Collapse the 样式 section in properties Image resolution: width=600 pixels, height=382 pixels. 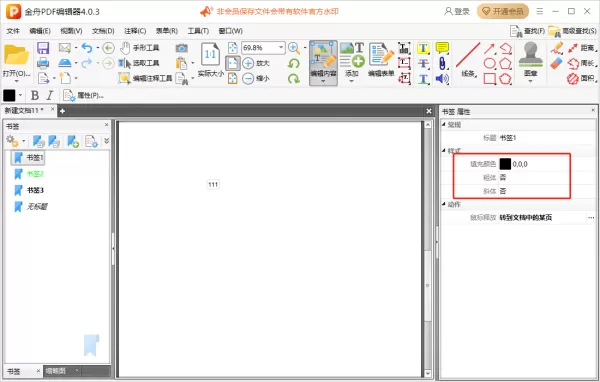pos(444,150)
